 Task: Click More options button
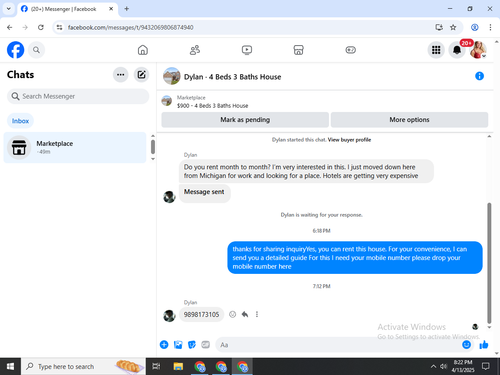(409, 120)
